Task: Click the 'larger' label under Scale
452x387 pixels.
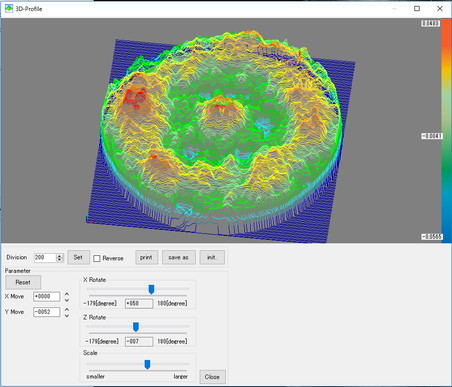Action: click(x=180, y=376)
